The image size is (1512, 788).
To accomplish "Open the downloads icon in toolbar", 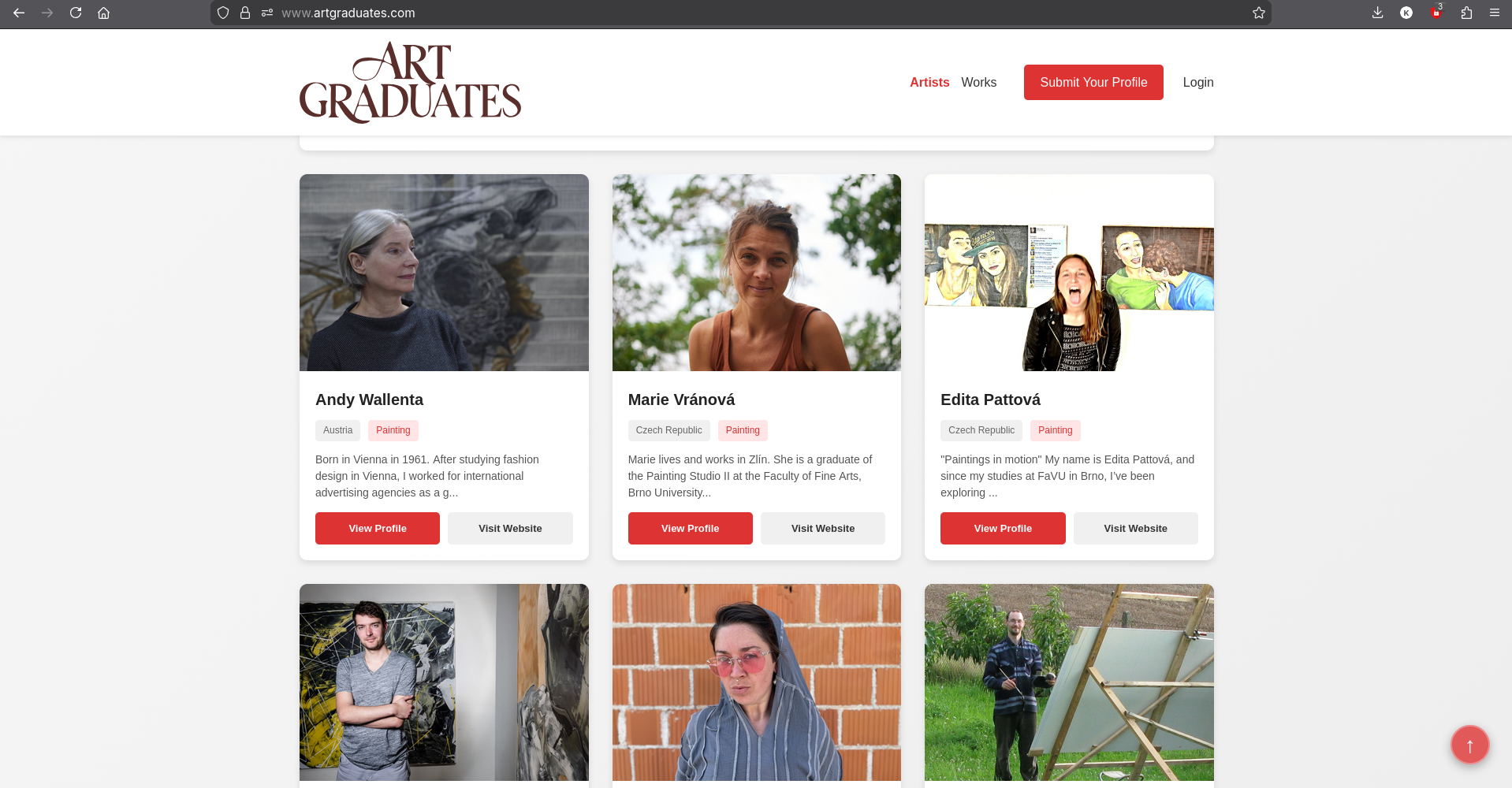I will pyautogui.click(x=1377, y=13).
